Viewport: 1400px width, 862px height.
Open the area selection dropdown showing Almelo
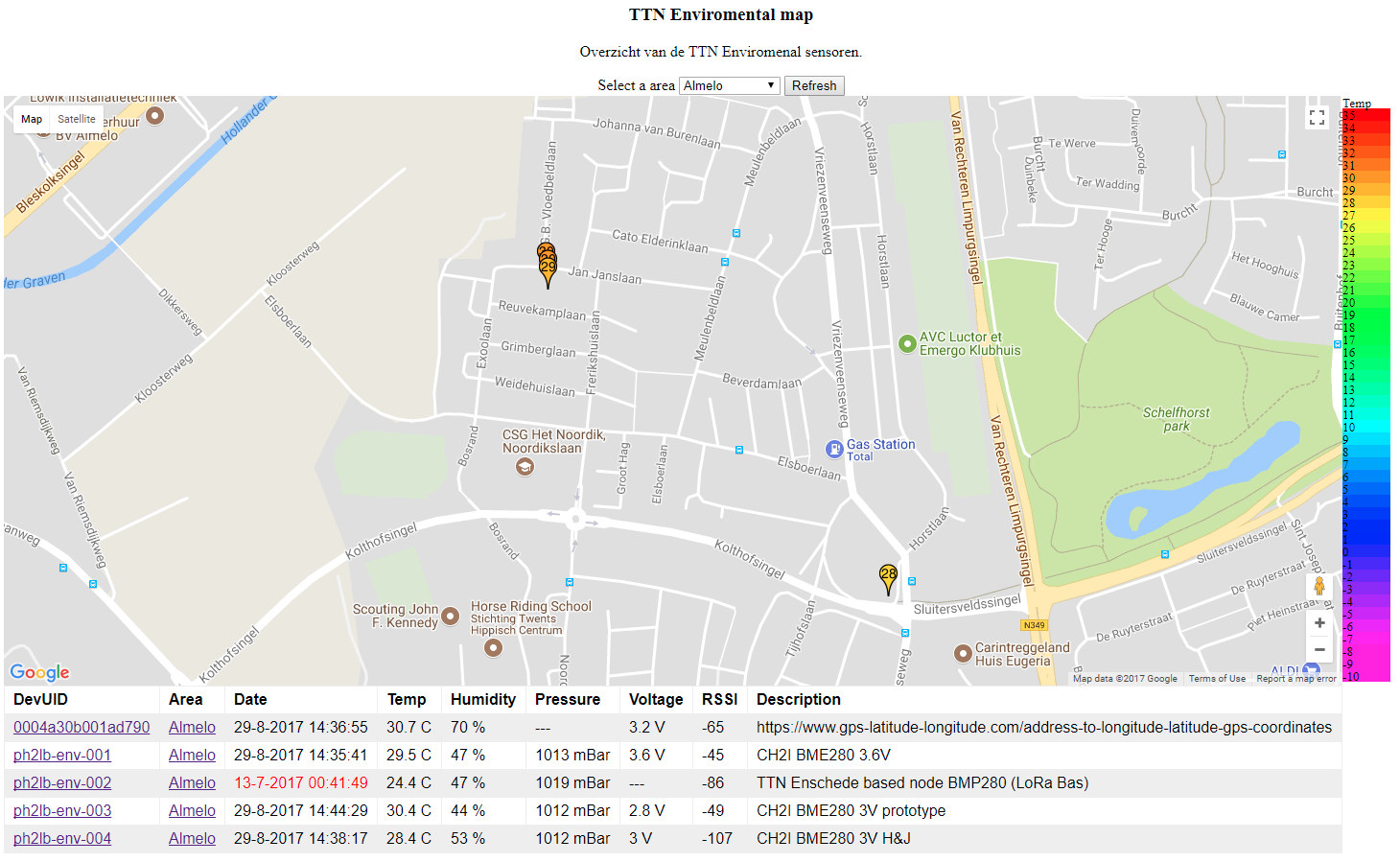click(x=730, y=85)
